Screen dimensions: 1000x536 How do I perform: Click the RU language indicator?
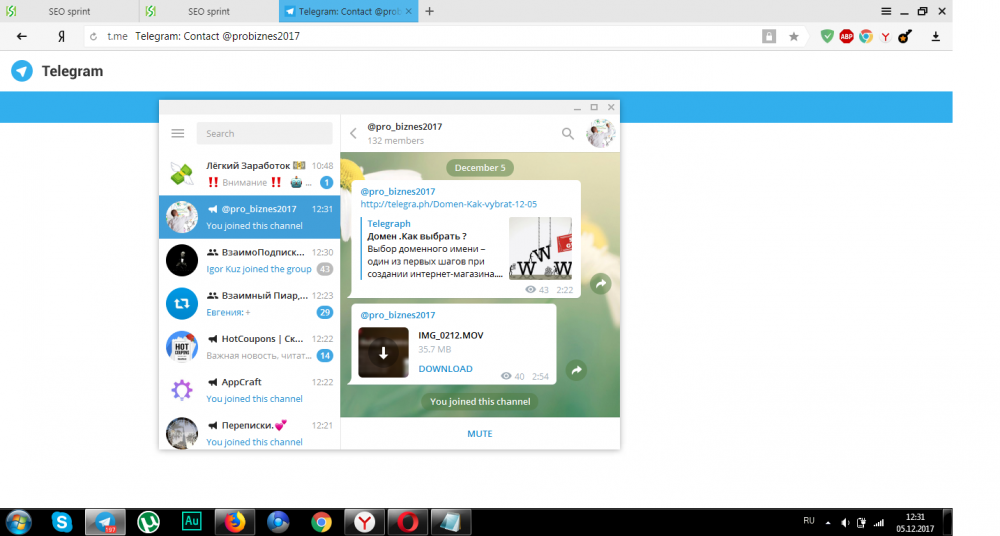[809, 521]
